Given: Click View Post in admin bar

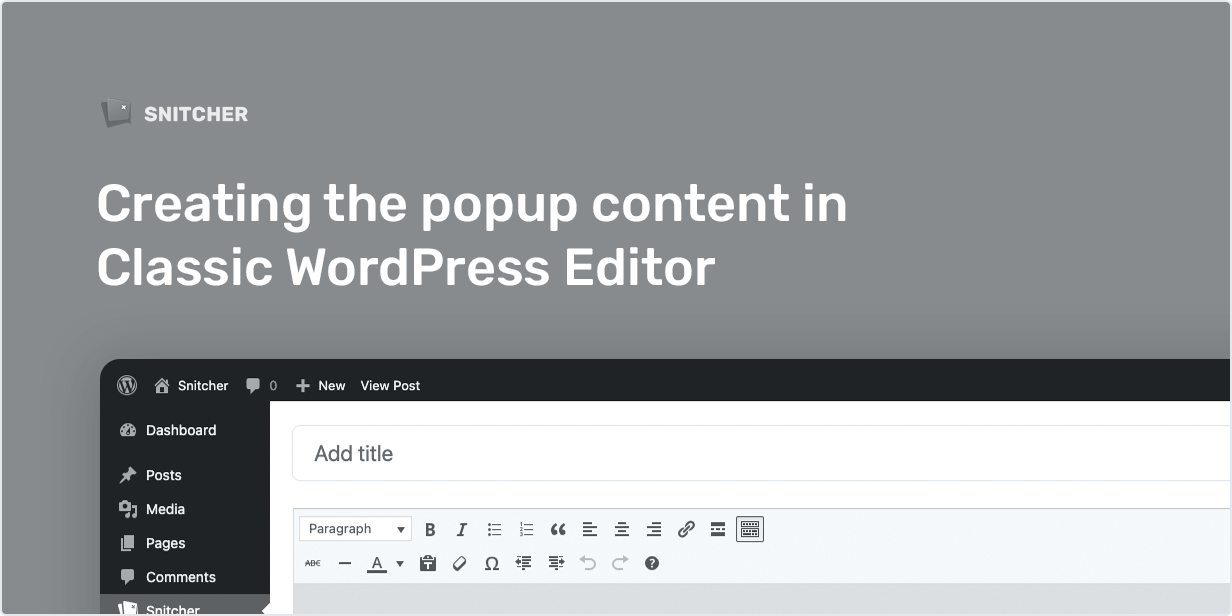Looking at the screenshot, I should click(390, 385).
